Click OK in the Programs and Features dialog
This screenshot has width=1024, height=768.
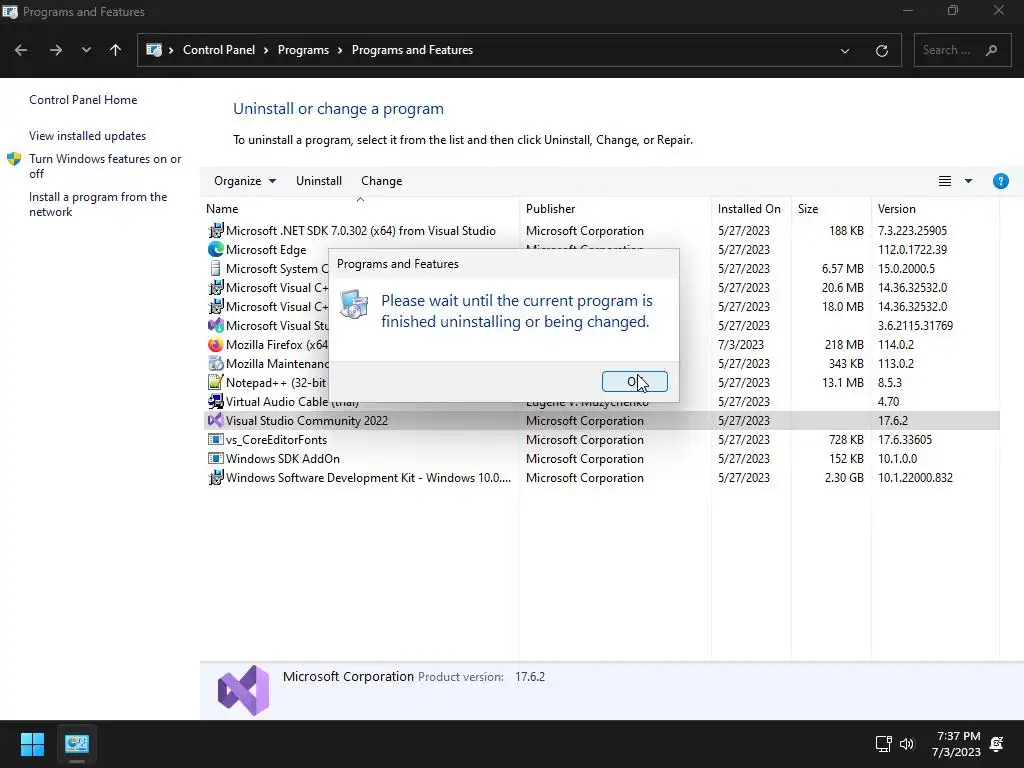(634, 381)
